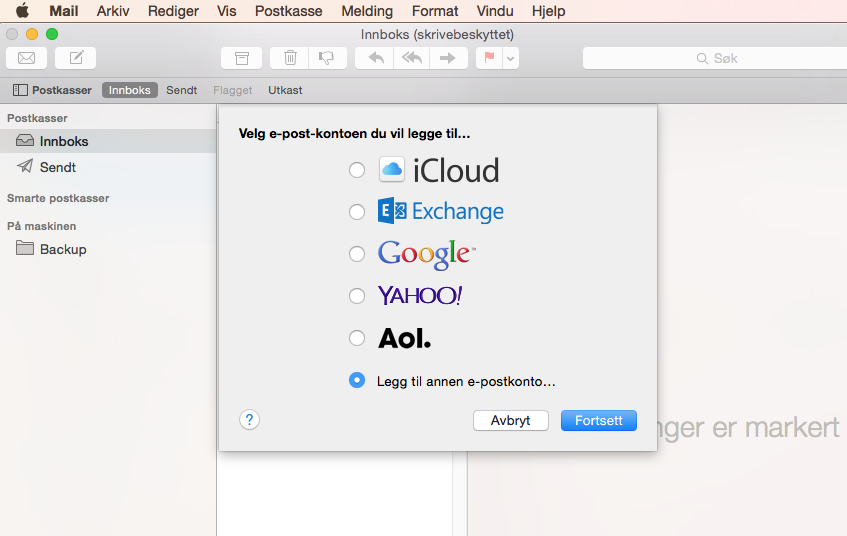Open the Melding menu

pyautogui.click(x=367, y=11)
